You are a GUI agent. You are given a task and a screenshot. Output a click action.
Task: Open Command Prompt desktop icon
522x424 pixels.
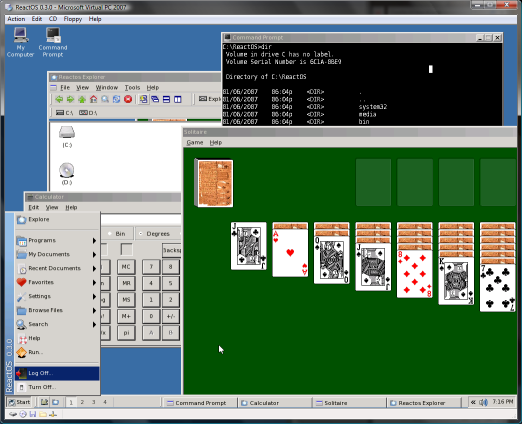coord(53,42)
